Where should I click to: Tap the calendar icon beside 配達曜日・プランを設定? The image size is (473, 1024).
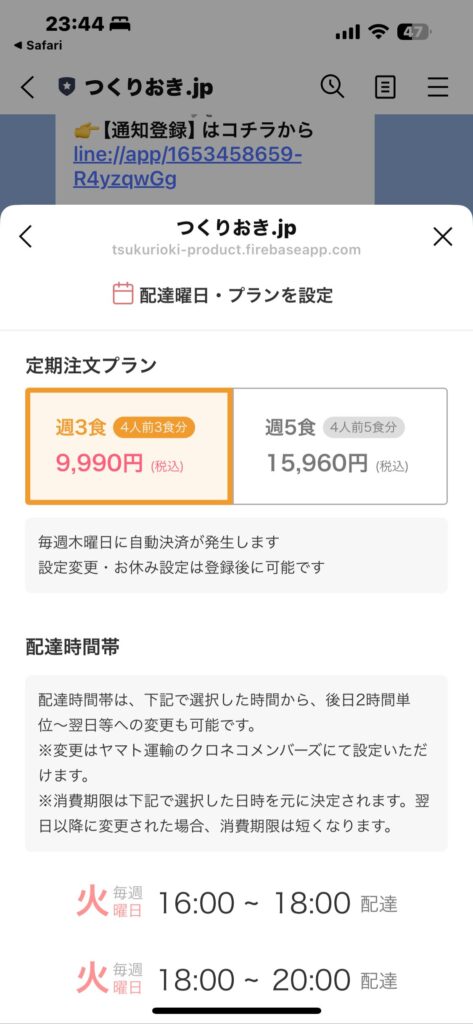click(x=123, y=294)
